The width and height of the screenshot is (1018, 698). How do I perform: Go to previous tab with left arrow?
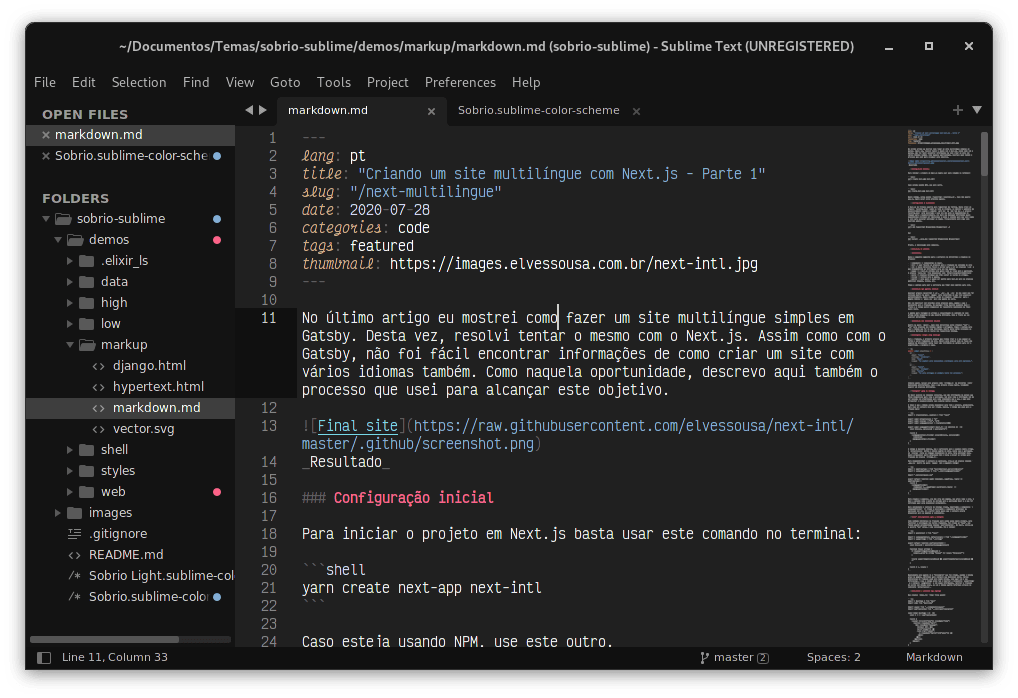tap(249, 110)
